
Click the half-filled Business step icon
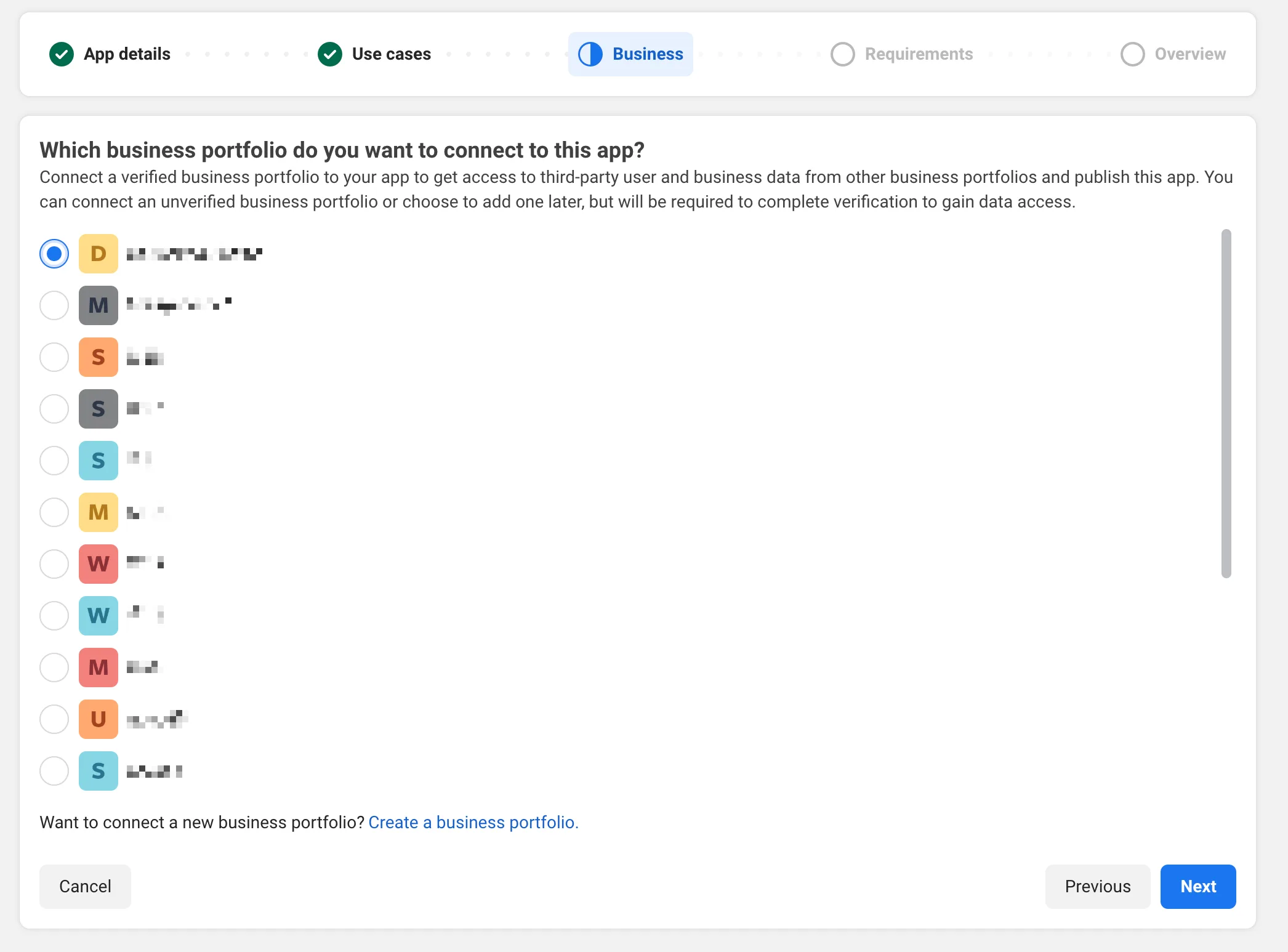coord(590,54)
